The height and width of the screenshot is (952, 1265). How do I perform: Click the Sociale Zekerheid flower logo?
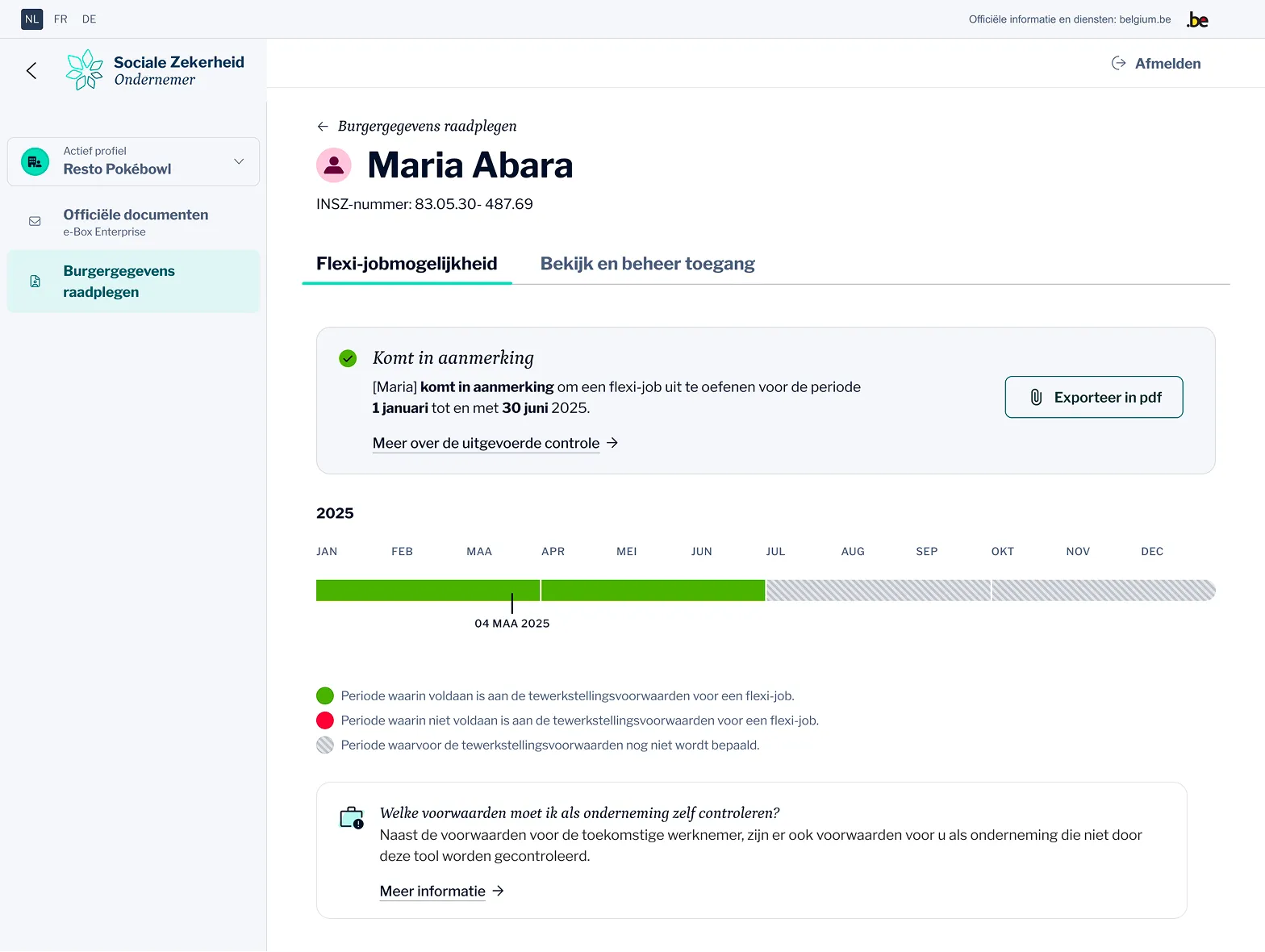(x=85, y=70)
